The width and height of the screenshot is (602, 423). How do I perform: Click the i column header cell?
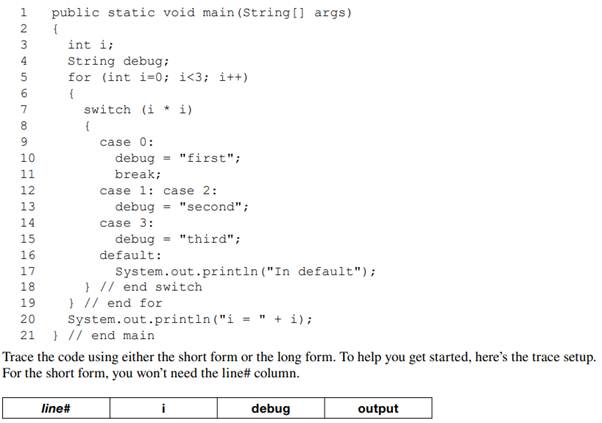coord(162,408)
